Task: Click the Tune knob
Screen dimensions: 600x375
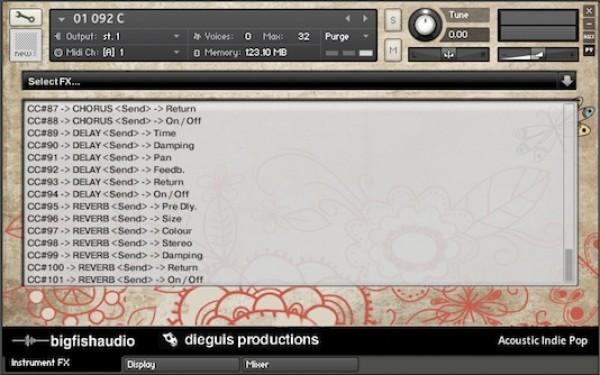Action: (425, 24)
